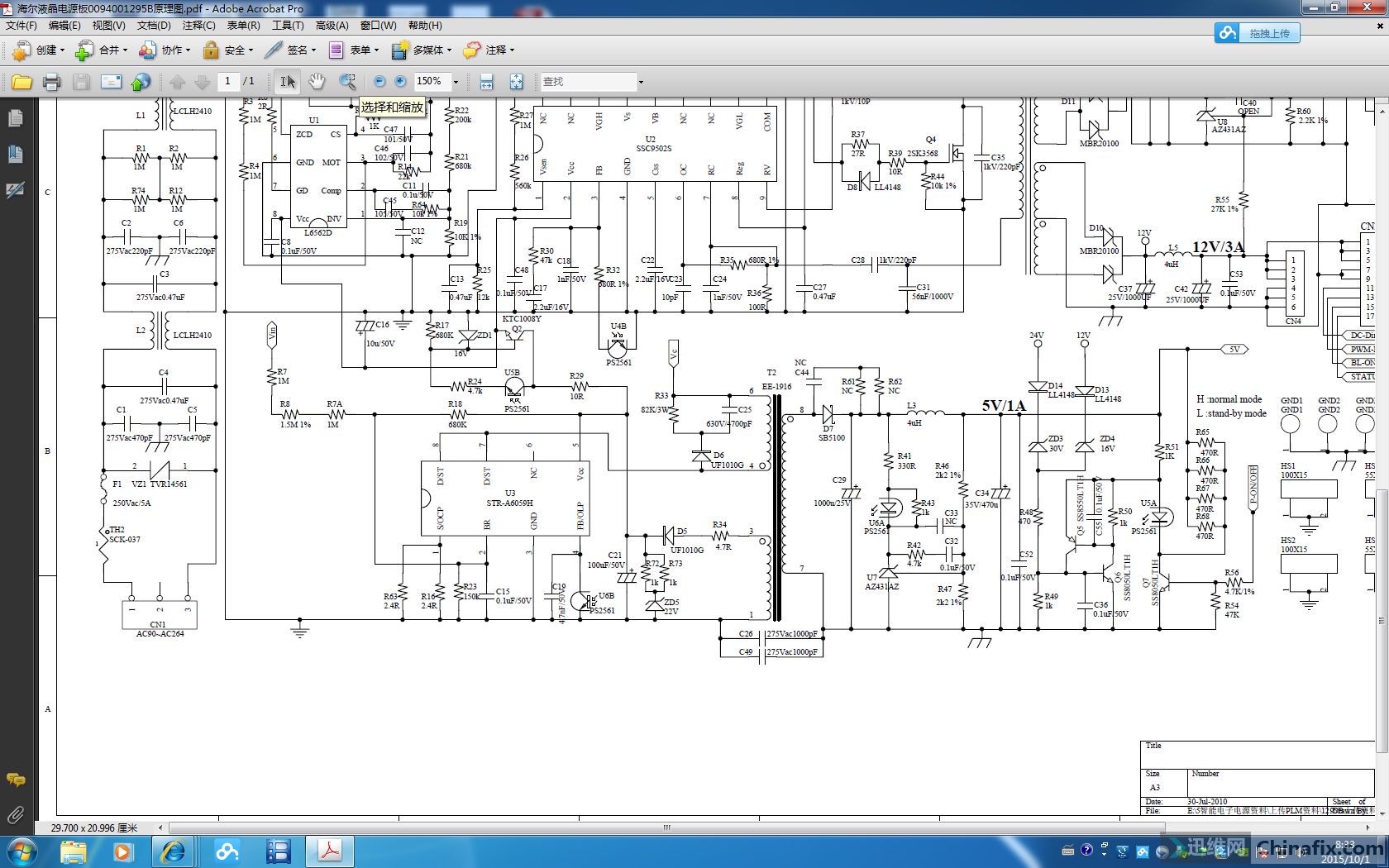The height and width of the screenshot is (868, 1389).
Task: Expand the 150% zoom level dropdown
Action: point(456,82)
